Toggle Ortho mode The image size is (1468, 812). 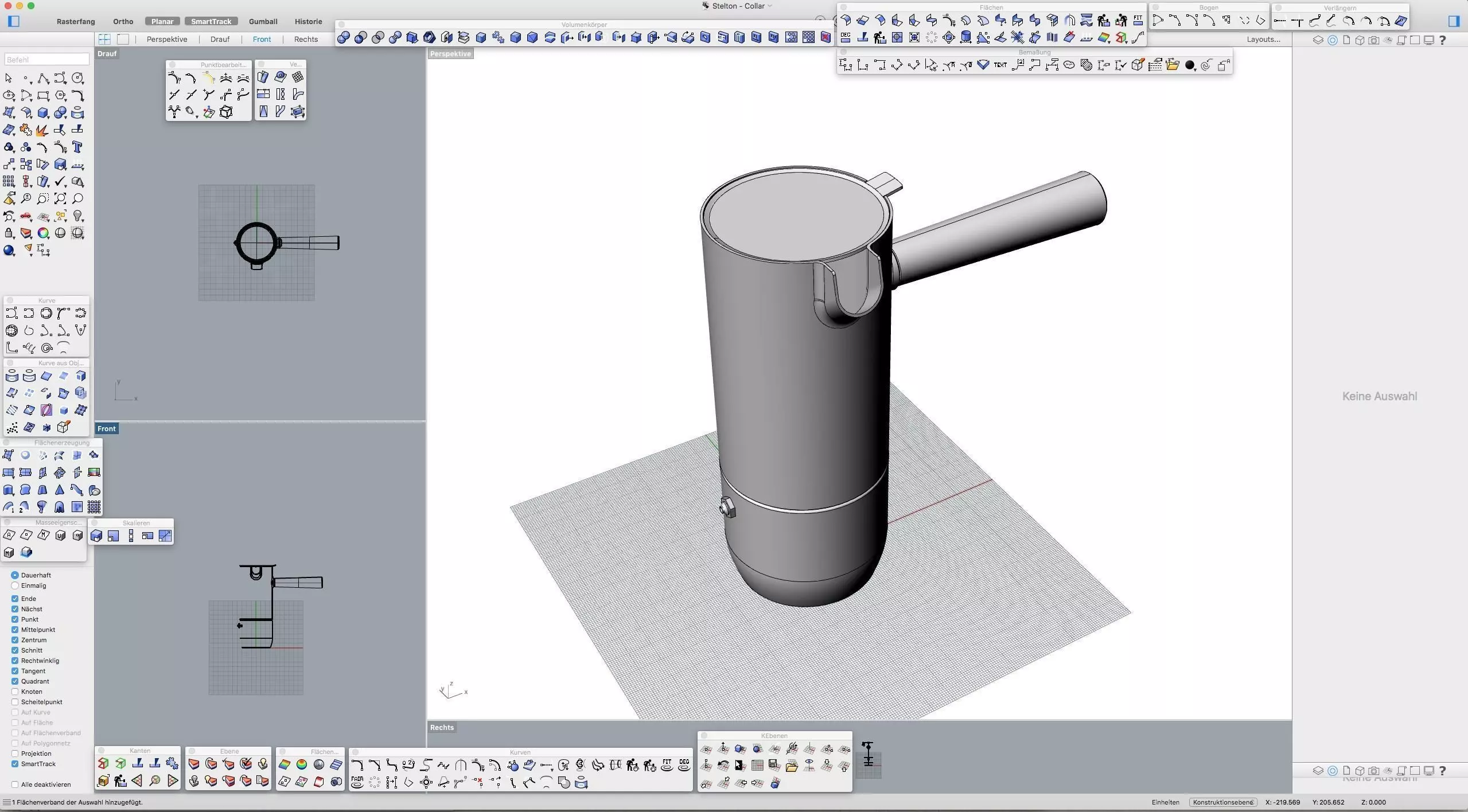click(x=123, y=21)
